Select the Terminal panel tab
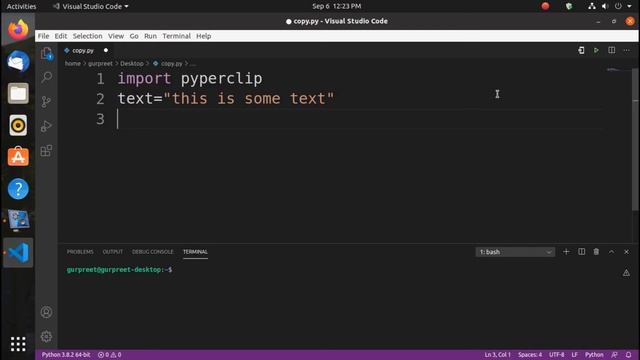This screenshot has height=360, width=640. [195, 252]
